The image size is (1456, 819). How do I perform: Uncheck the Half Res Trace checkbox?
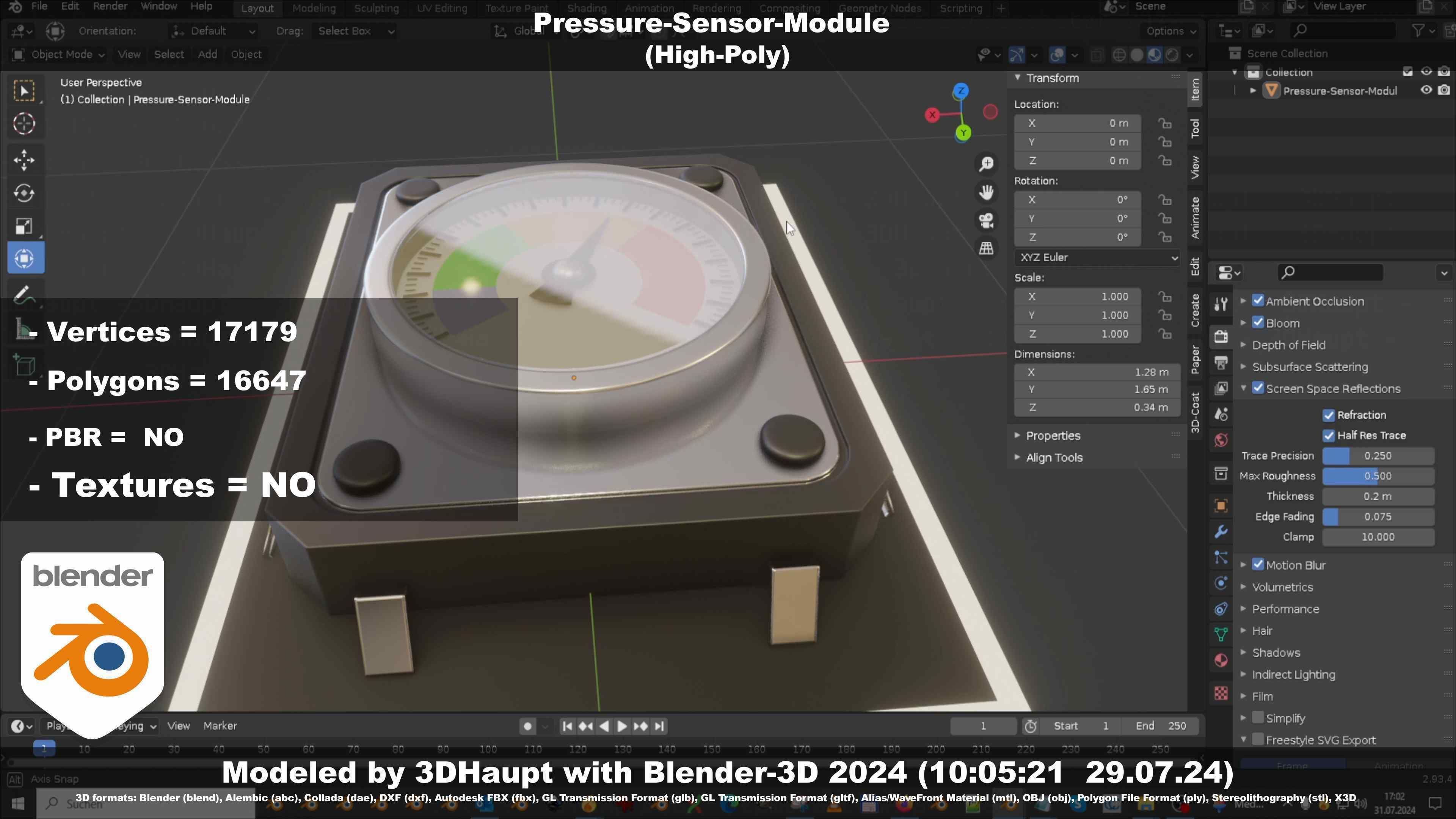1329,436
